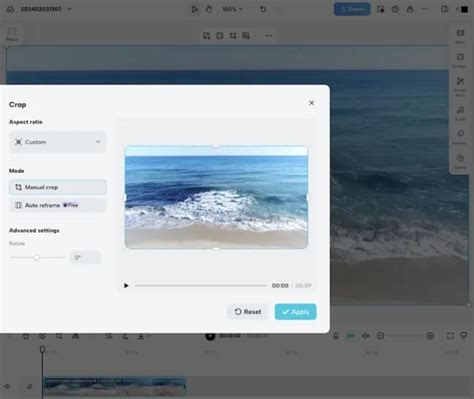Apply the crop changes
This screenshot has height=399, width=474.
coord(295,312)
